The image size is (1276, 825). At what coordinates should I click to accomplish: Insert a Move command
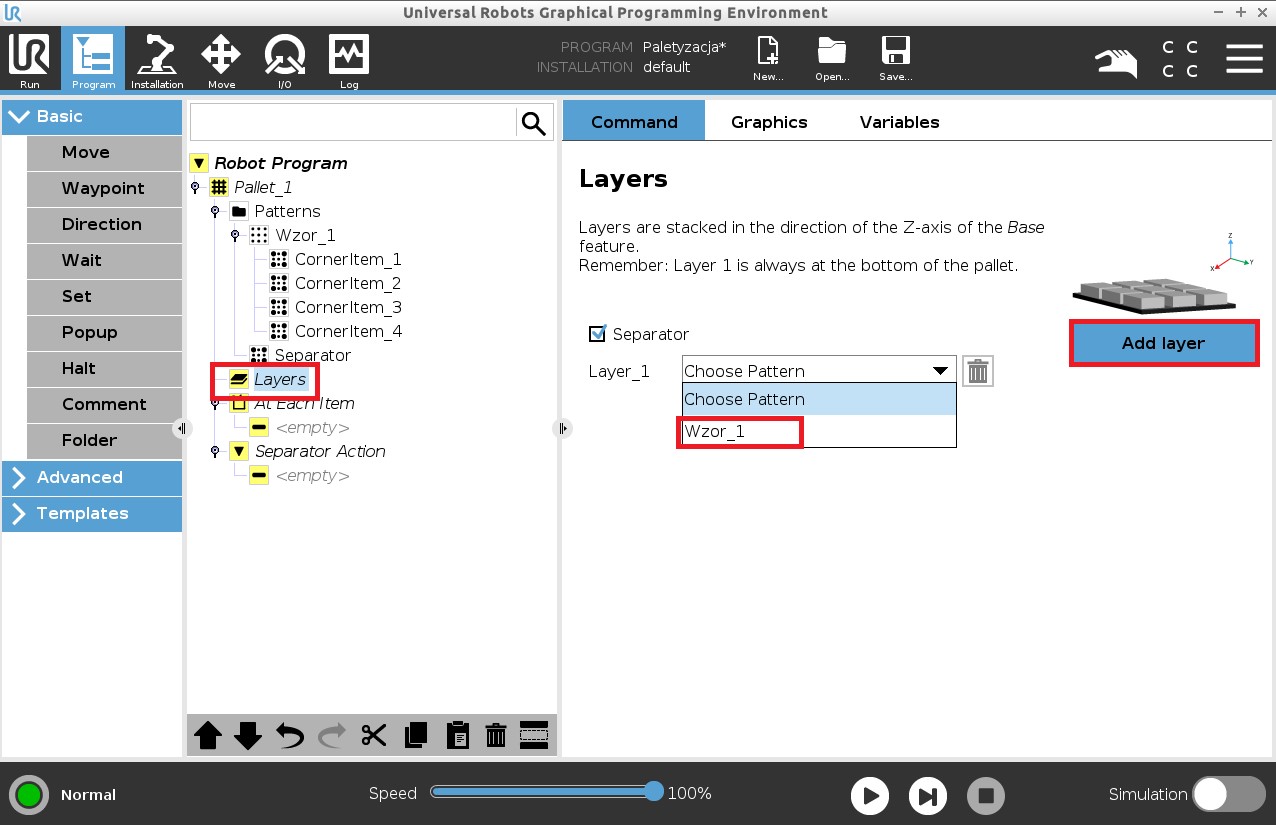point(104,152)
